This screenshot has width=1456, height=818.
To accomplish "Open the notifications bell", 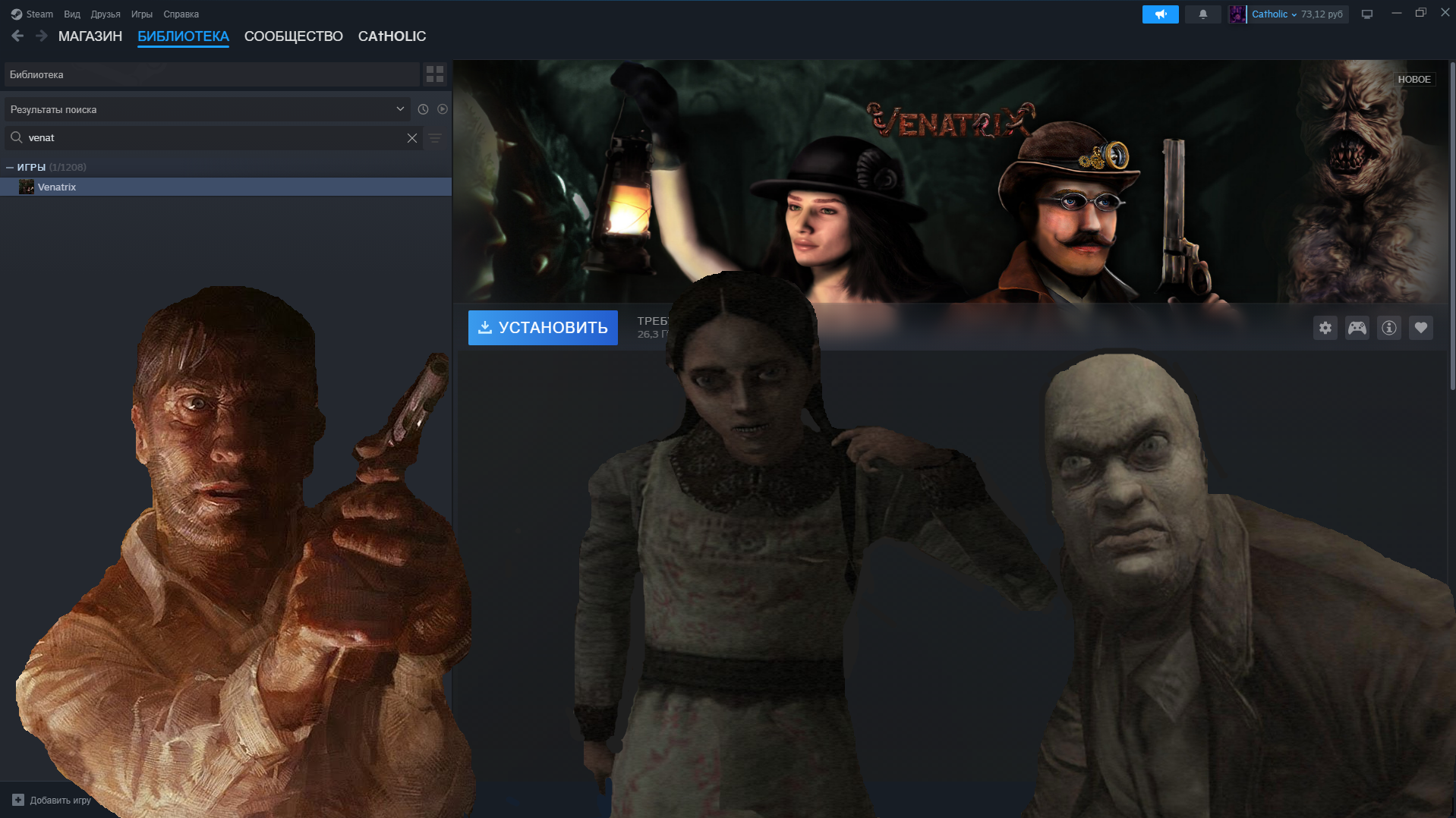I will click(x=1202, y=14).
